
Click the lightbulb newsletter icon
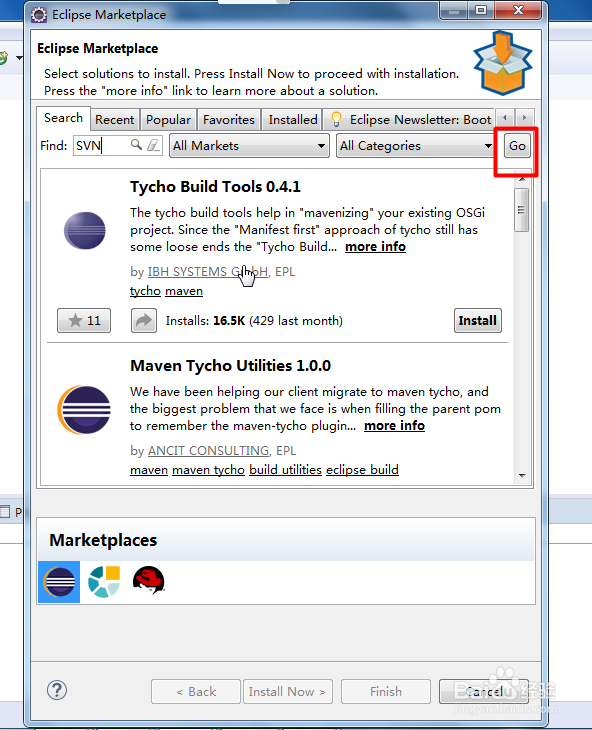coord(336,120)
